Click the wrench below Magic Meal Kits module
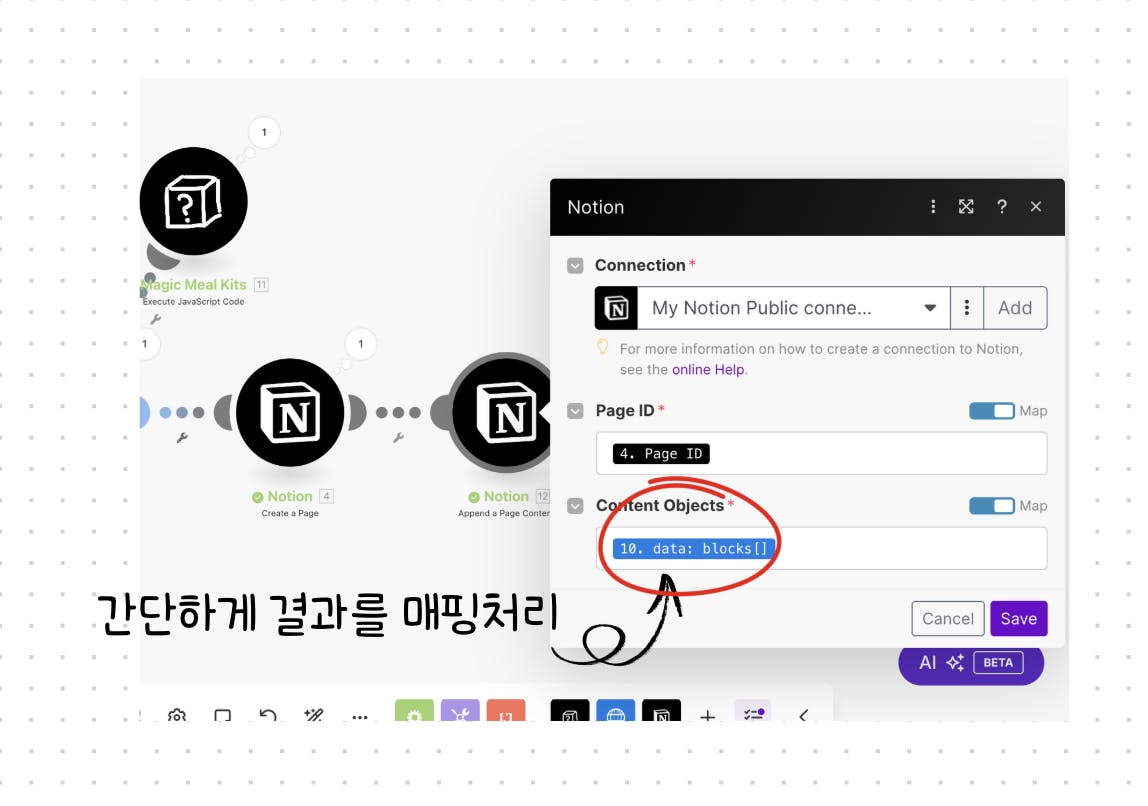This screenshot has height=806, width=1148. [x=155, y=319]
